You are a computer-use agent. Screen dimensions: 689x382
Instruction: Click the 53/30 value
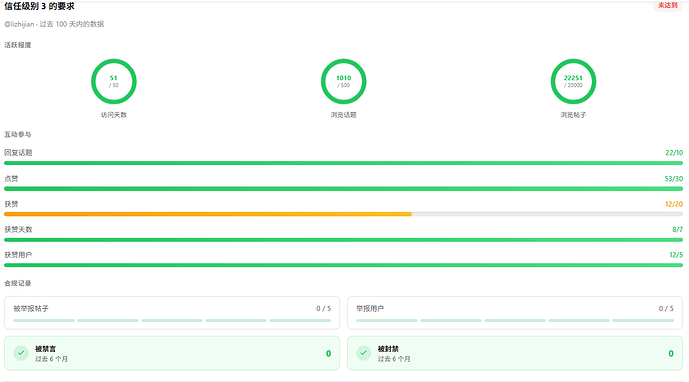click(x=674, y=178)
